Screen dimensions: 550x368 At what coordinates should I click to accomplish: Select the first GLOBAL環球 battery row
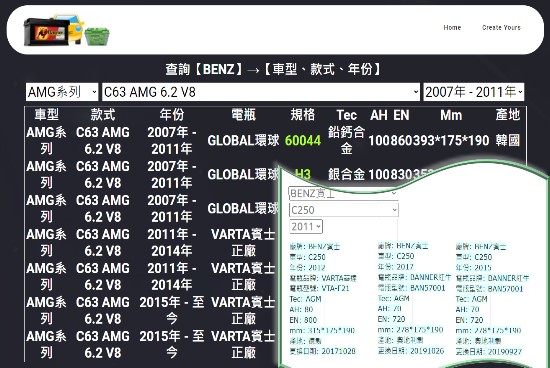[275, 141]
